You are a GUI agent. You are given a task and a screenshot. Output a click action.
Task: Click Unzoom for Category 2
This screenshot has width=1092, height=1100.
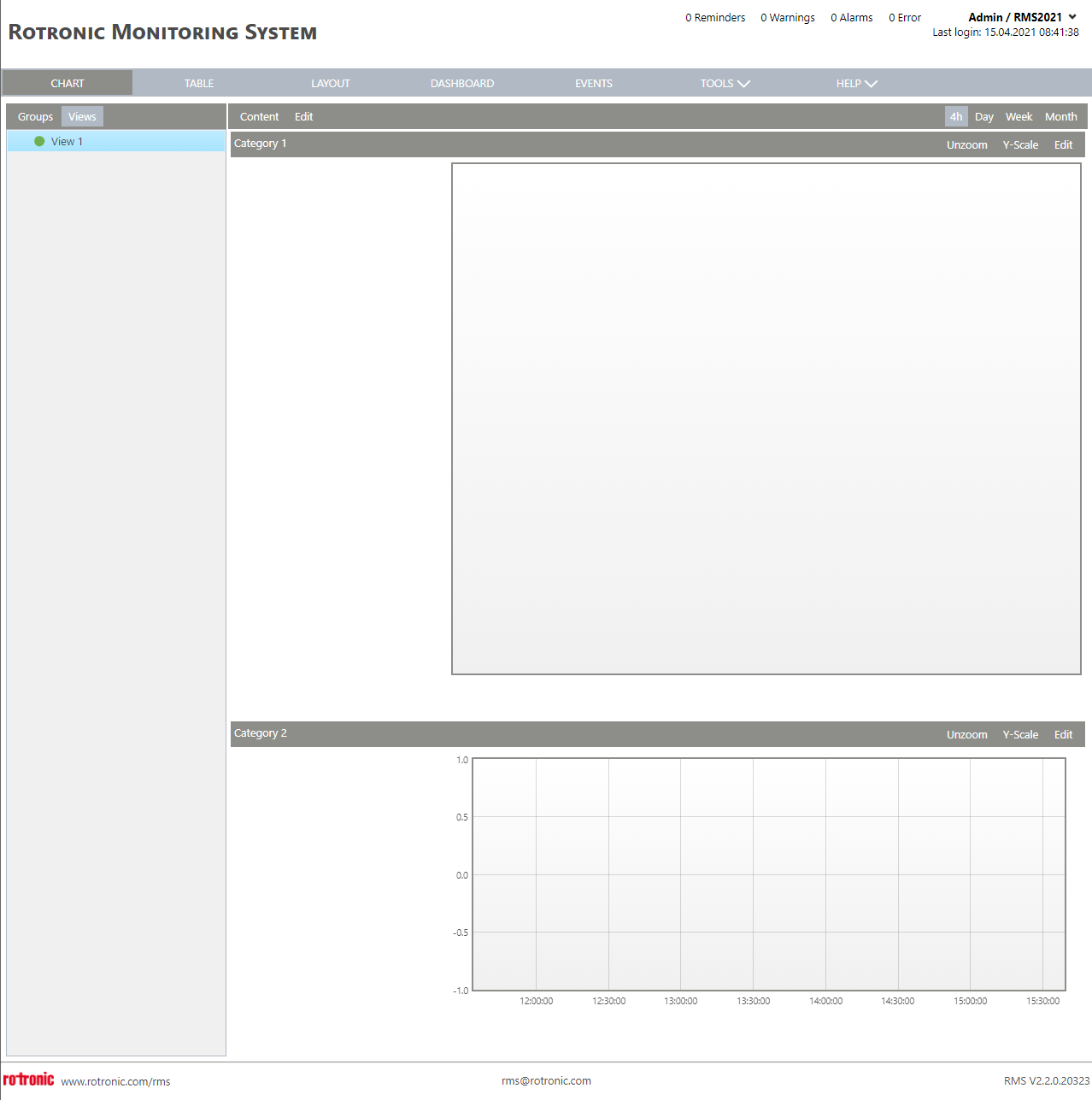point(967,734)
